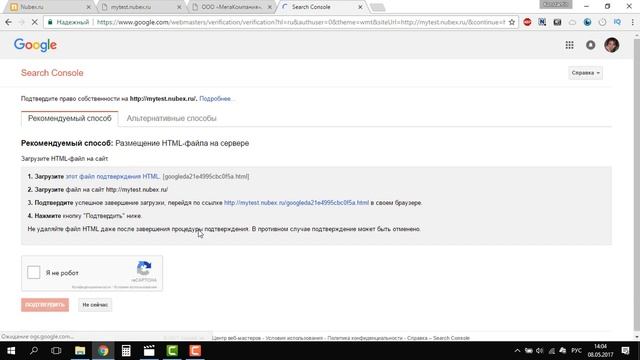Open taskbar search magnifier
This screenshot has width=640, height=360.
coord(34,351)
